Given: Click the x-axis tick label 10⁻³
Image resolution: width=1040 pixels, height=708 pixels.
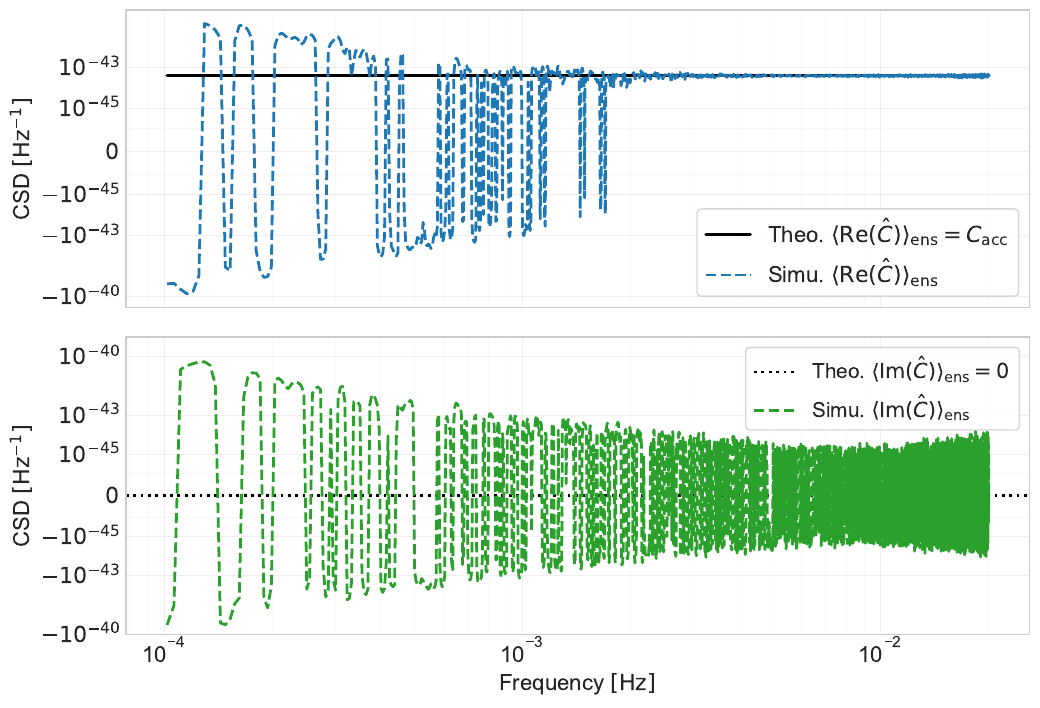Looking at the screenshot, I should click(x=523, y=653).
